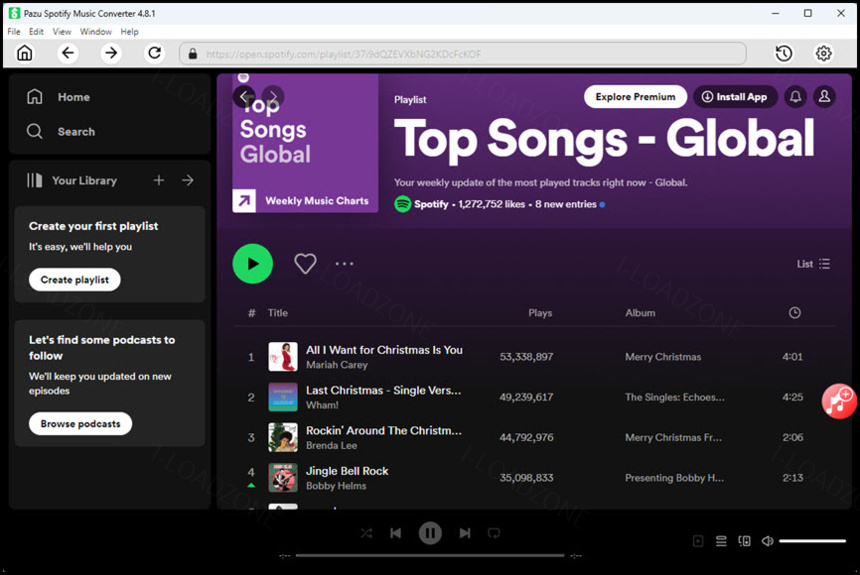Open the List view options dropdown
Viewport: 860px width, 575px height.
point(813,264)
